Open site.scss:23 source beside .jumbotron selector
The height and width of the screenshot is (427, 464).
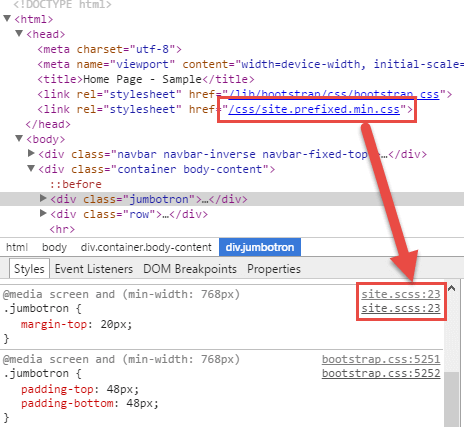pyautogui.click(x=401, y=308)
